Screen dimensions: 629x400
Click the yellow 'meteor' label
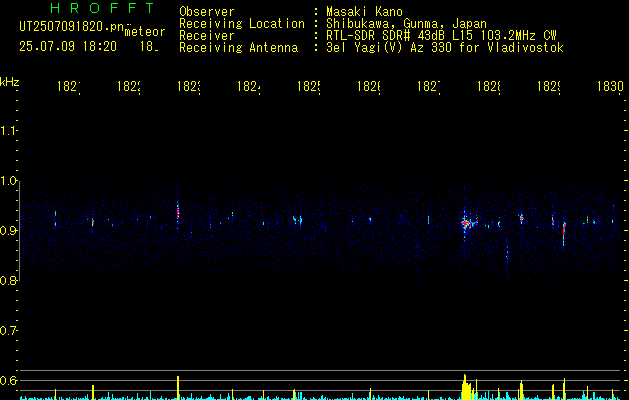[x=145, y=32]
